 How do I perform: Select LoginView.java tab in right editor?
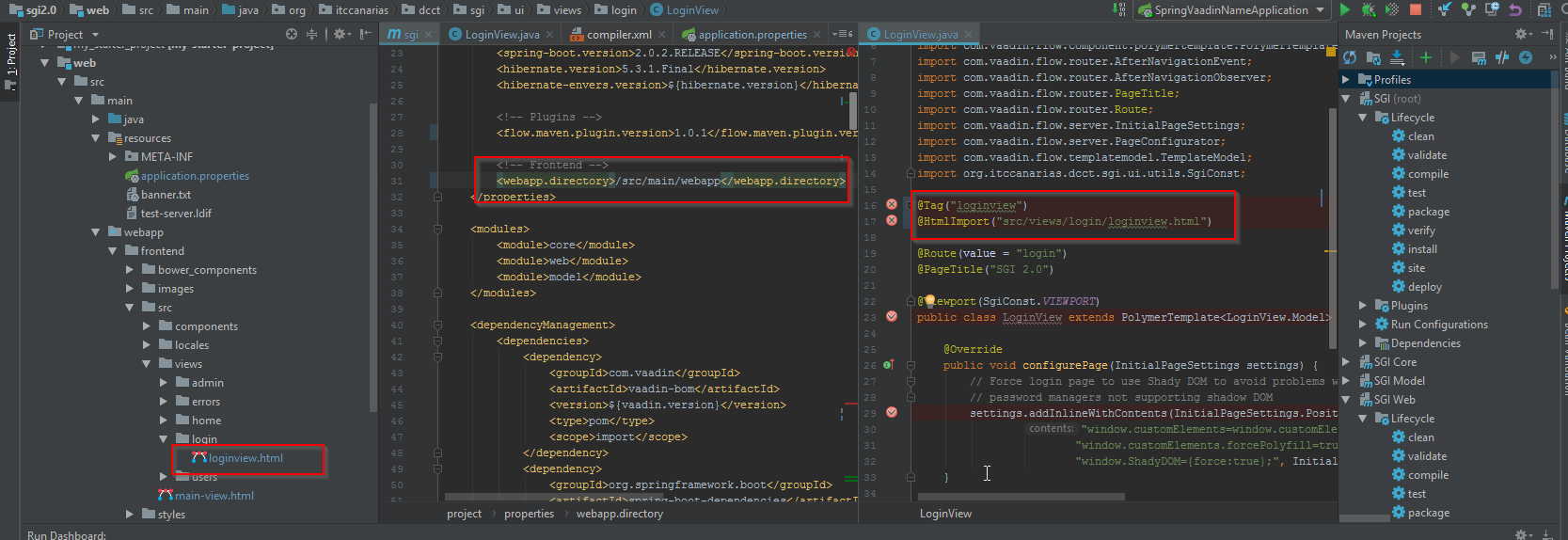click(x=921, y=34)
